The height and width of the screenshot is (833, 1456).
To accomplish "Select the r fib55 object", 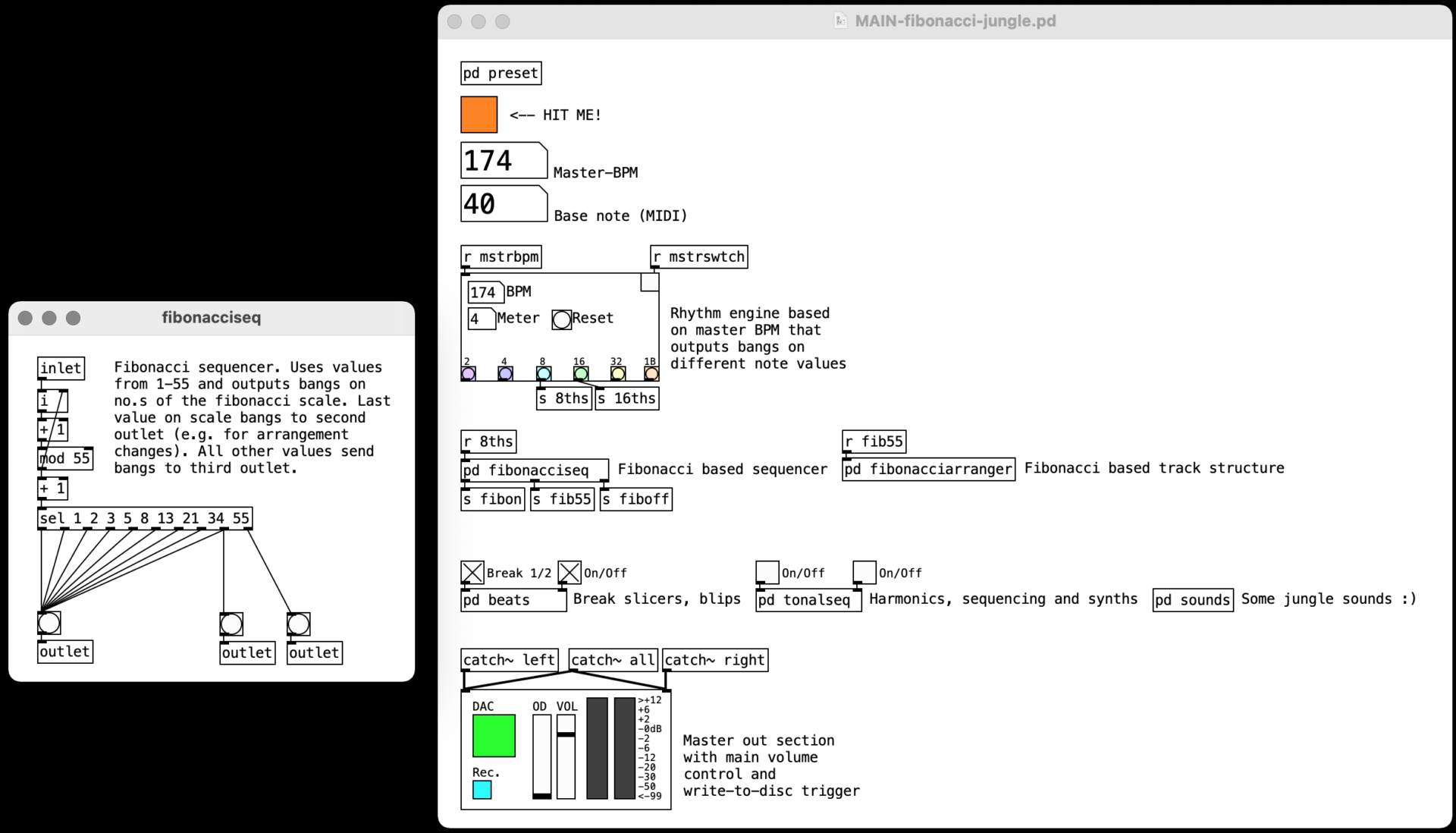I will pos(874,442).
